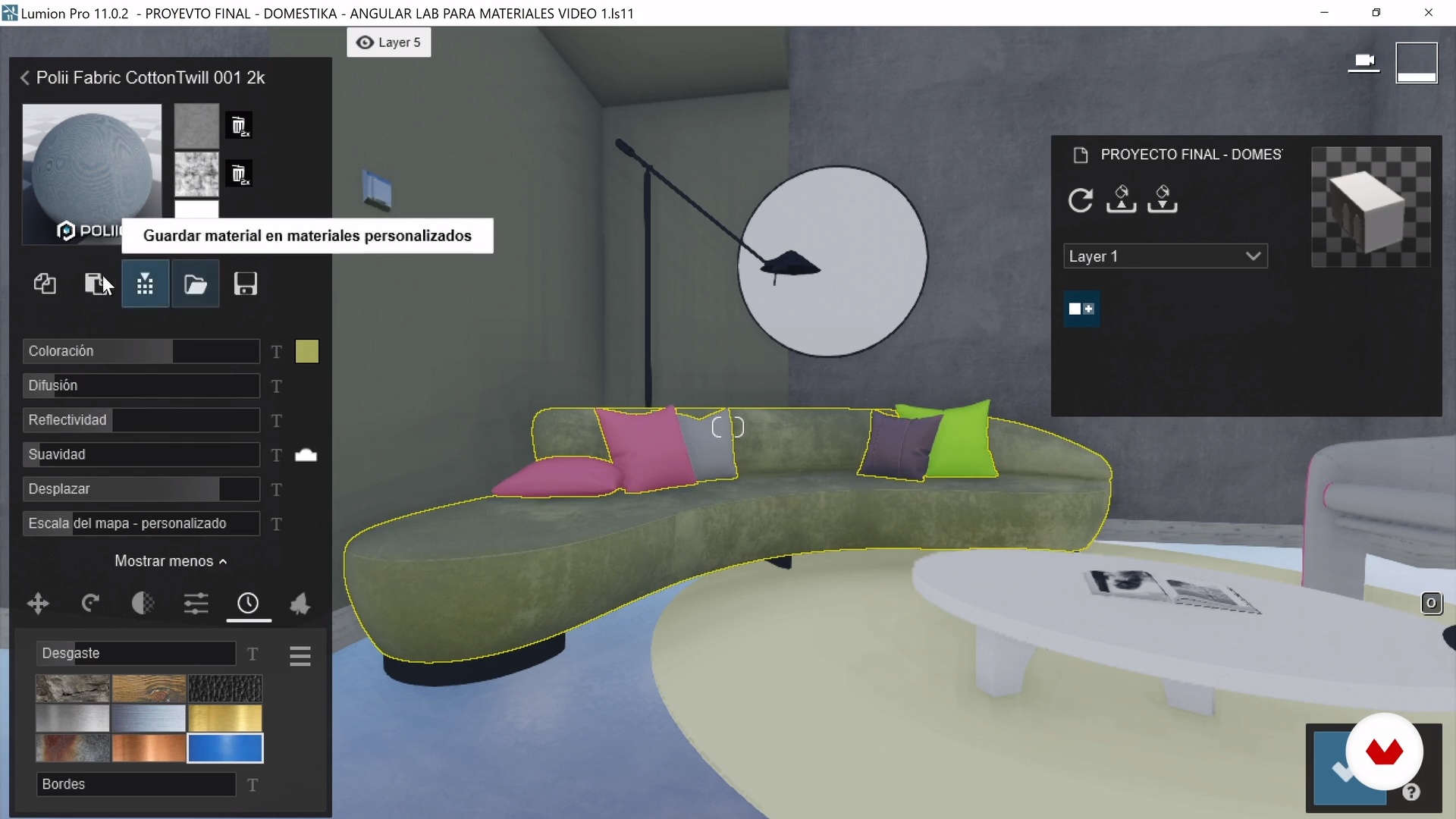Select the brushed silver metal weathering preset
This screenshot has height=819, width=1456.
pos(73,718)
